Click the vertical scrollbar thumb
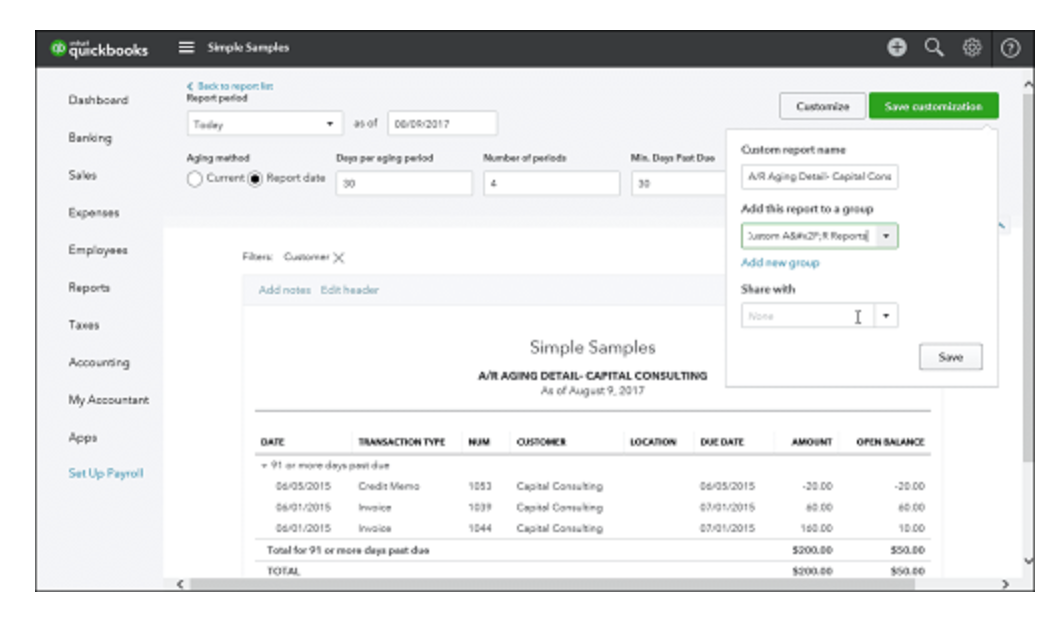The image size is (1060, 622). click(1028, 277)
